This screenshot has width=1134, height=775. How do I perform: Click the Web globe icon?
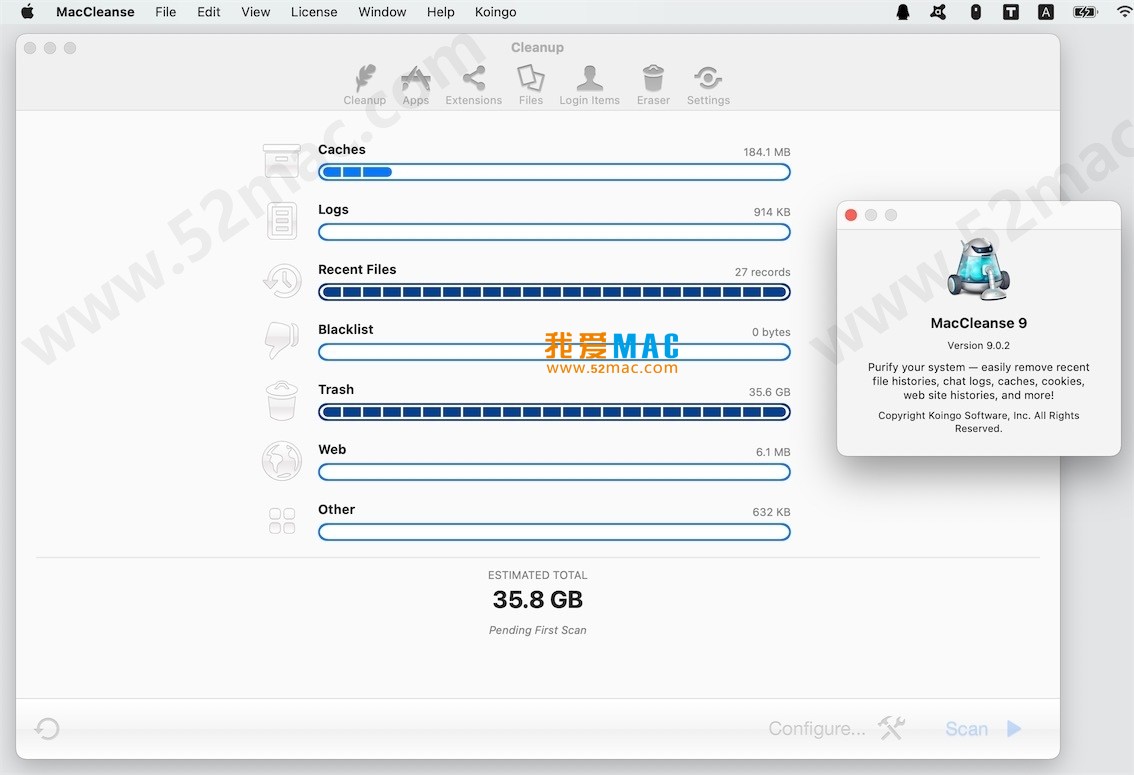click(282, 461)
